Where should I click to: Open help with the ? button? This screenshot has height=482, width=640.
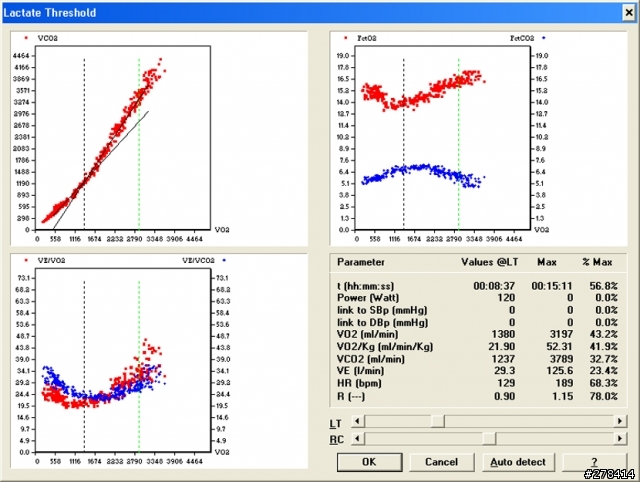(x=594, y=462)
